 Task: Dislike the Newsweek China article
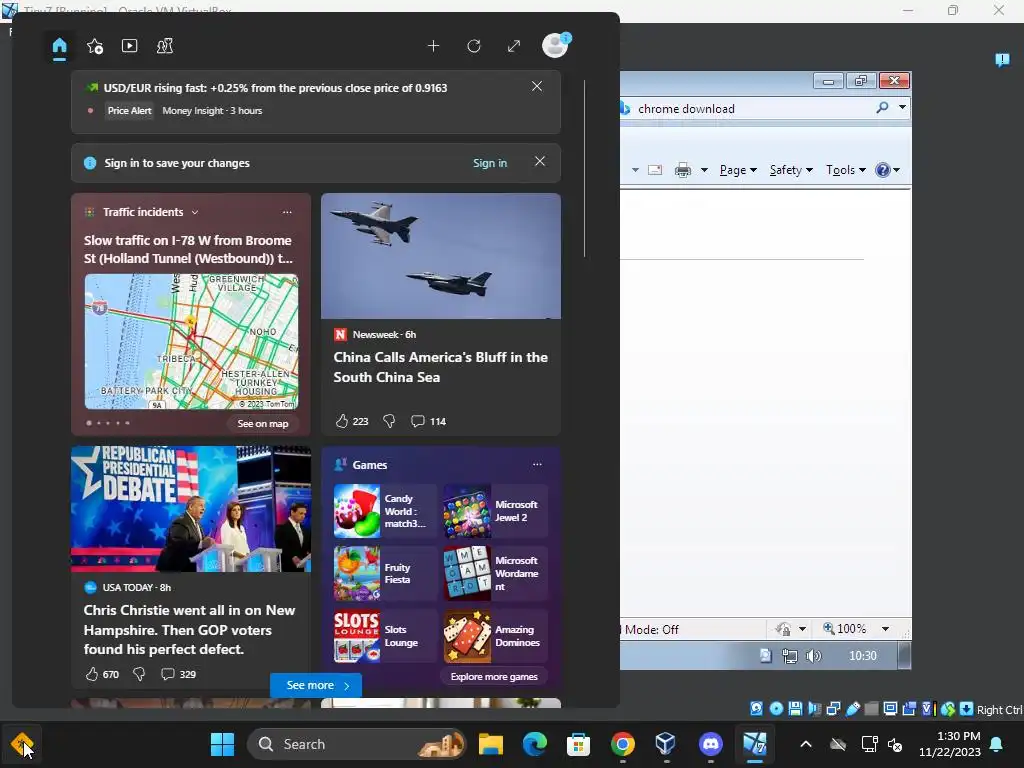click(389, 421)
